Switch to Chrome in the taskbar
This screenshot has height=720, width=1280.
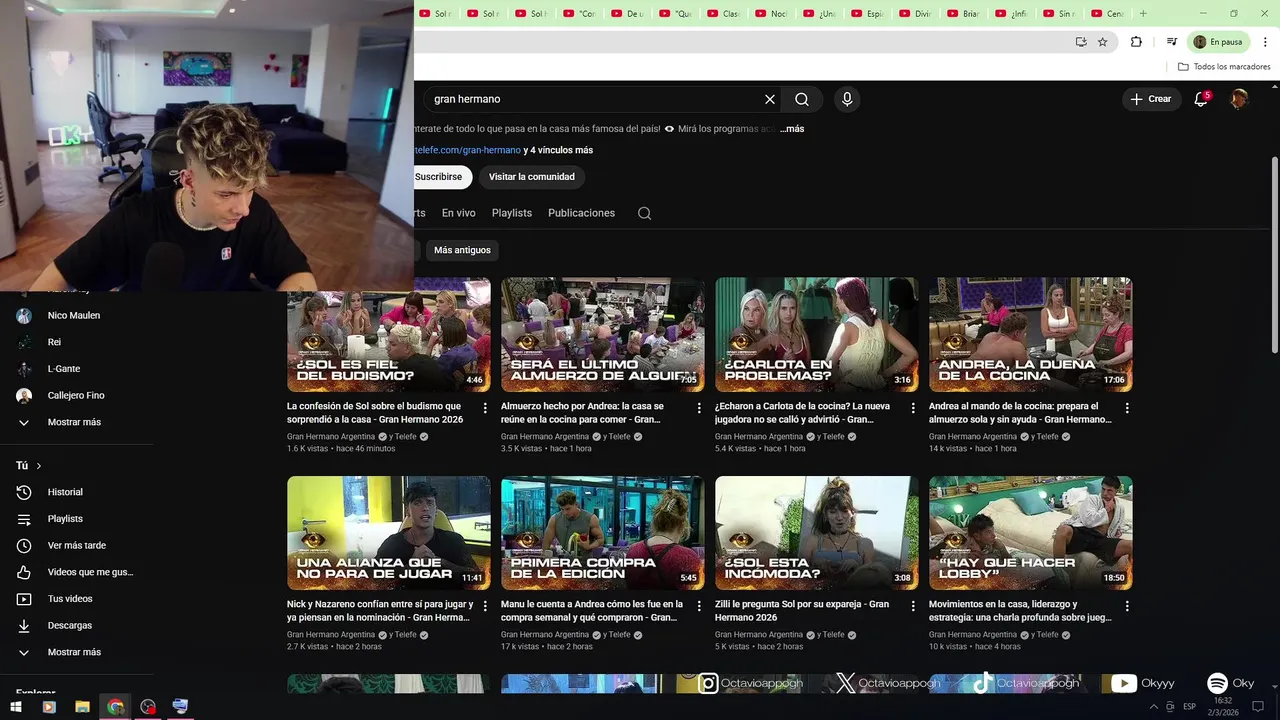tap(116, 707)
